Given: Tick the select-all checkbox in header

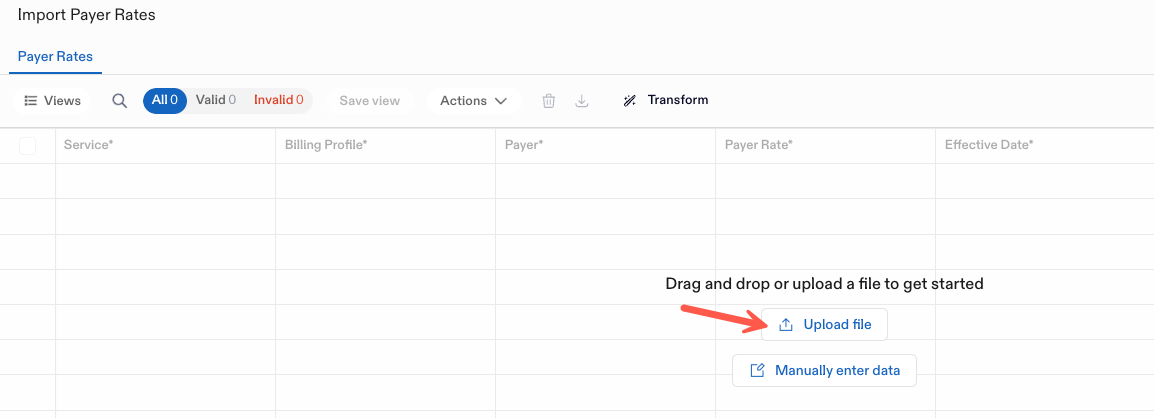Looking at the screenshot, I should (27, 146).
